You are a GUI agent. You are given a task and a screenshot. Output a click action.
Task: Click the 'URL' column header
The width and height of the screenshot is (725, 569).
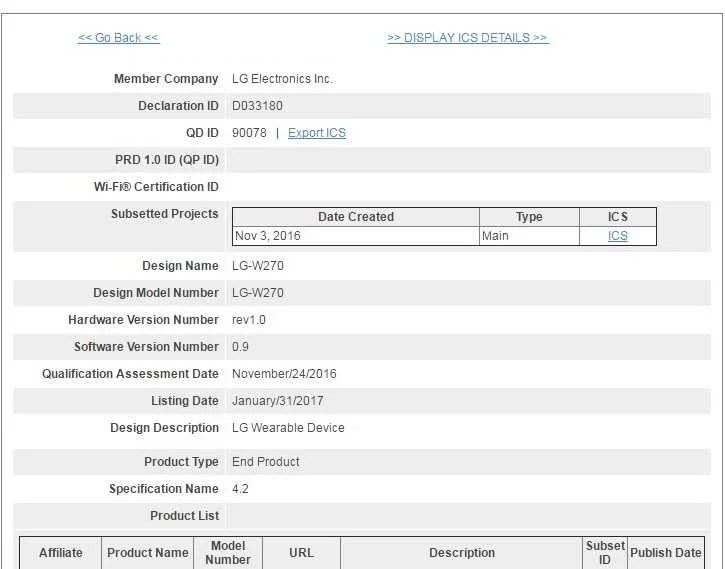click(x=301, y=553)
